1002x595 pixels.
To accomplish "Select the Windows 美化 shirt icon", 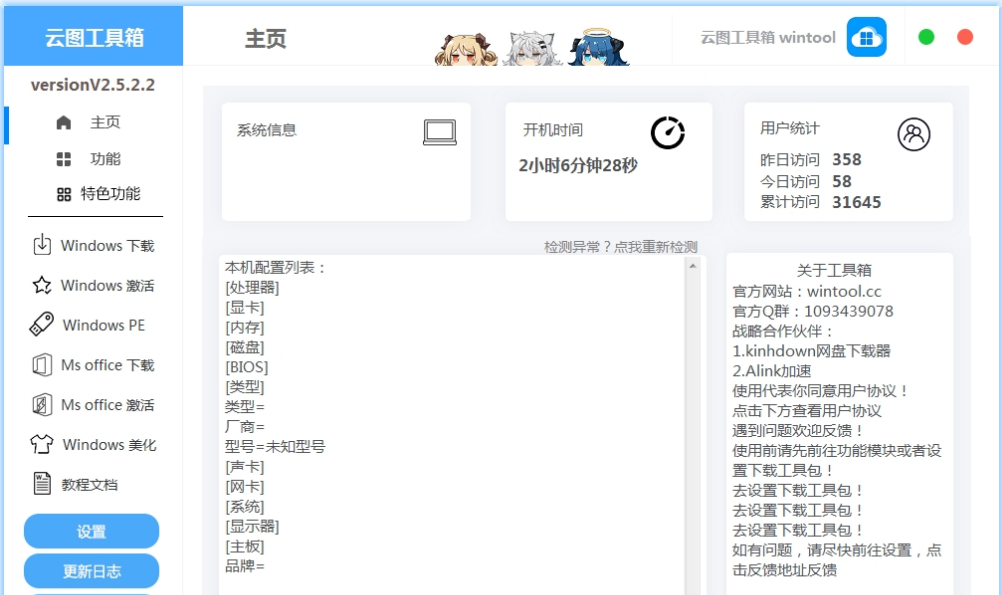I will pos(39,445).
